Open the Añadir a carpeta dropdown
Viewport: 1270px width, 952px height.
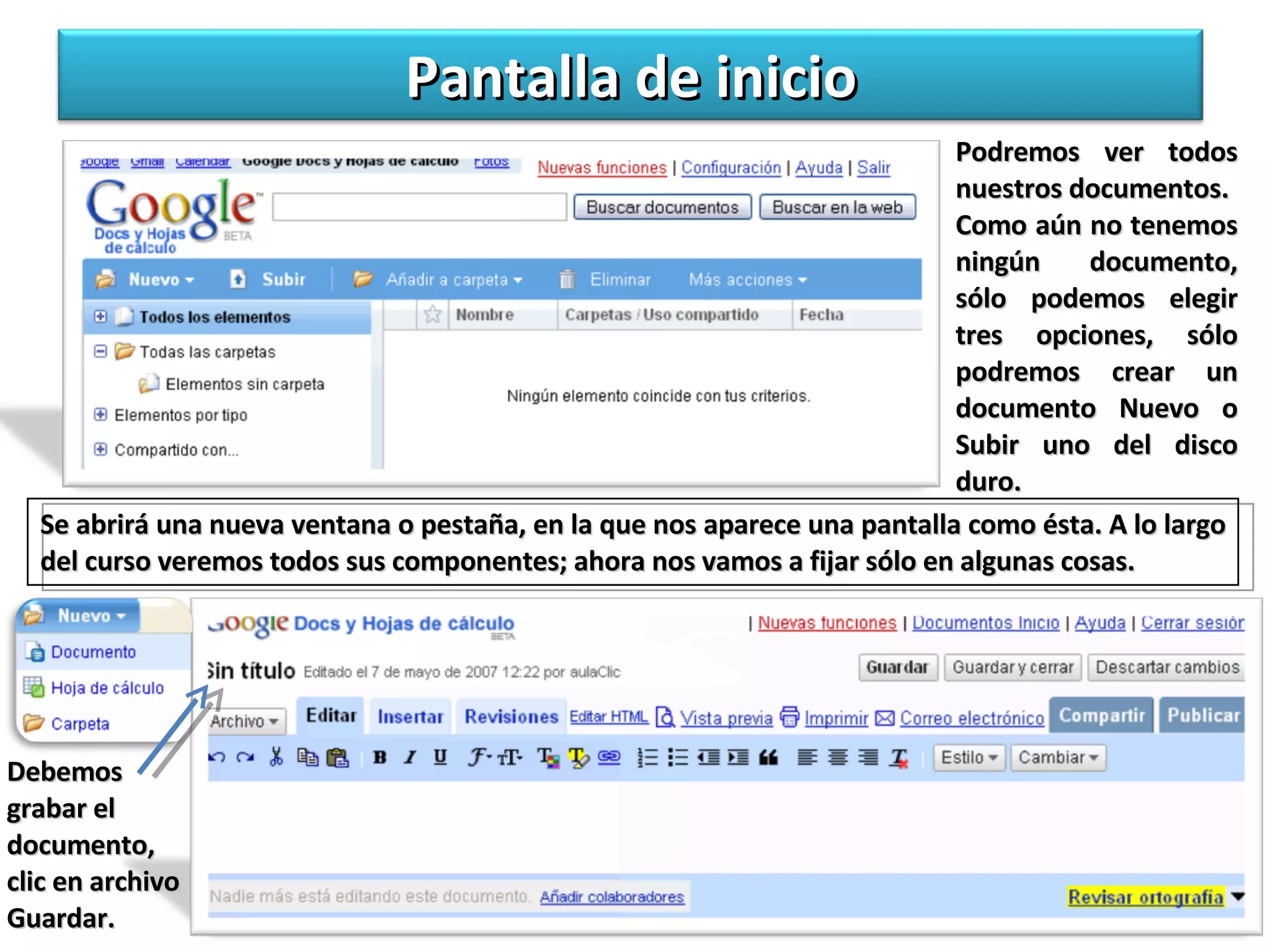click(438, 280)
